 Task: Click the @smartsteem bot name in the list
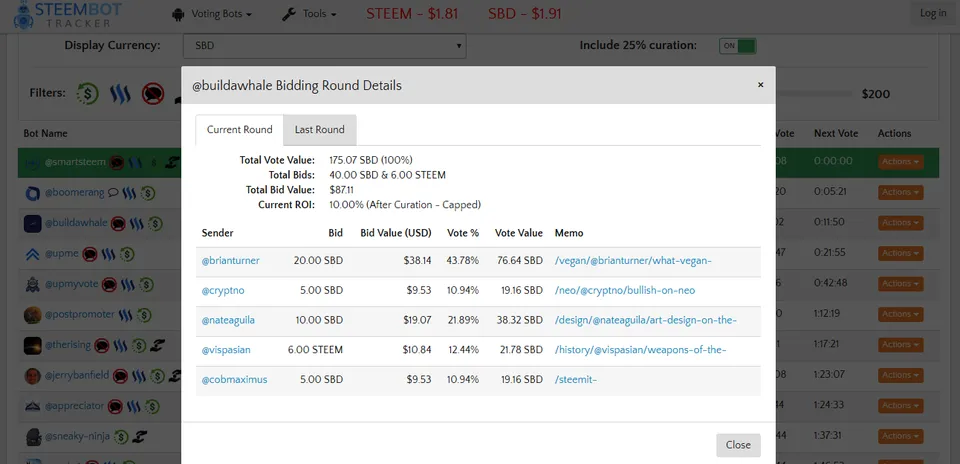tap(75, 163)
